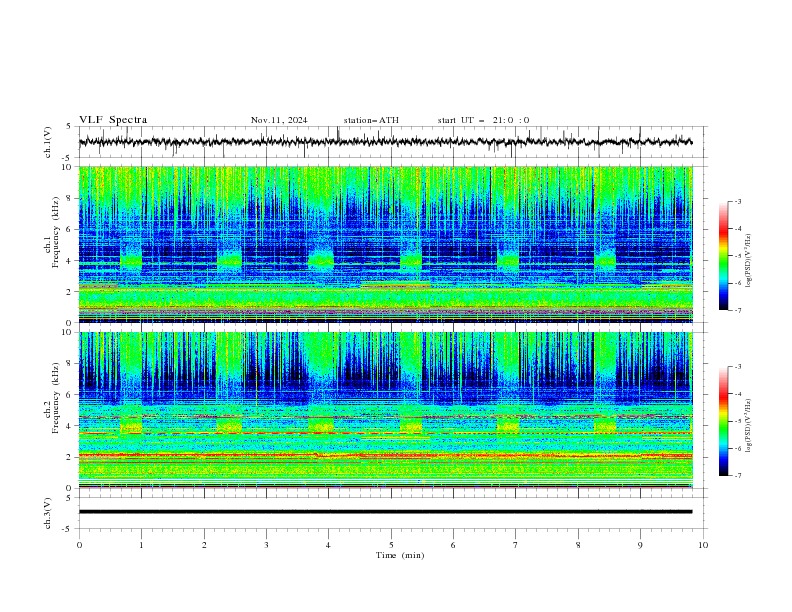
Task: Click time axis tick label '3'
Action: (x=266, y=545)
